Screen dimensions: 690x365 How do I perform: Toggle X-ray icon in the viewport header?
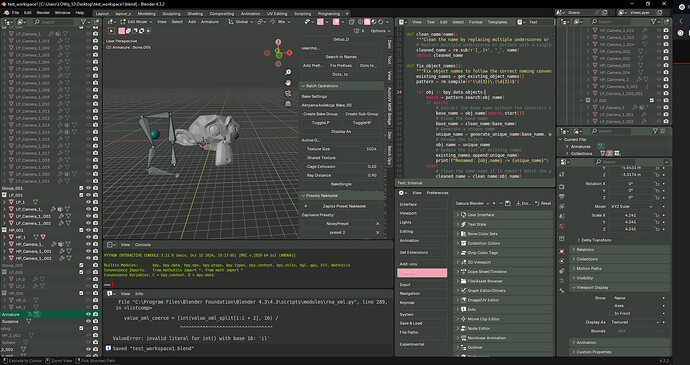click(353, 22)
